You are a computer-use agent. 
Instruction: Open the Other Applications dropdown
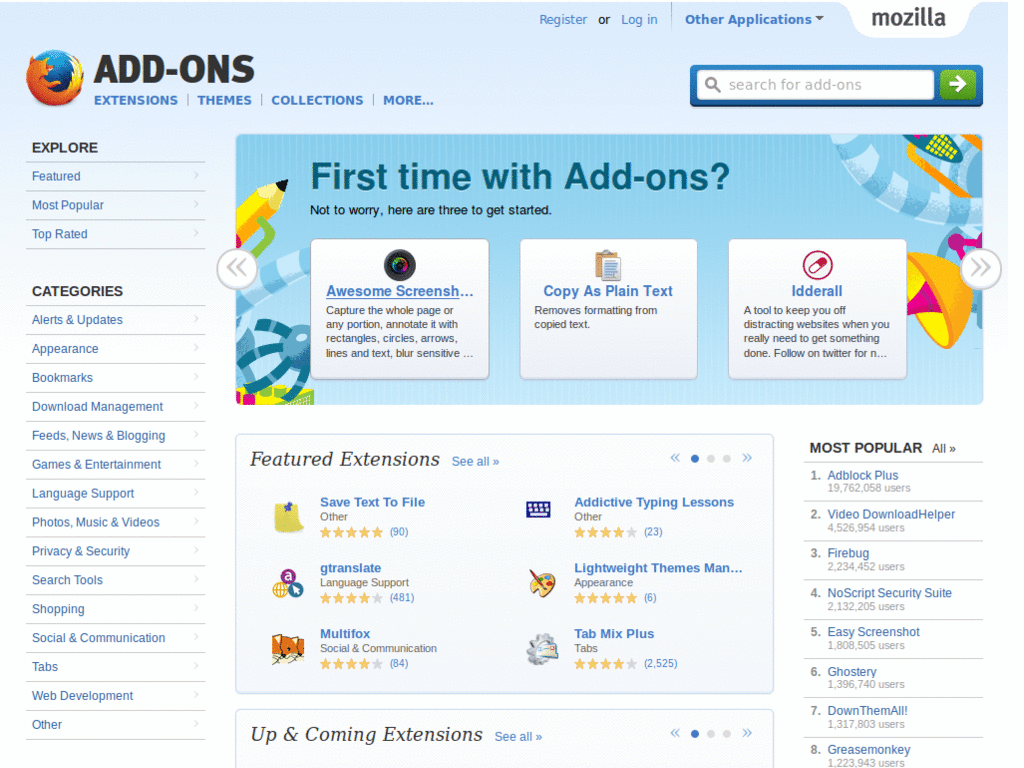(x=747, y=19)
